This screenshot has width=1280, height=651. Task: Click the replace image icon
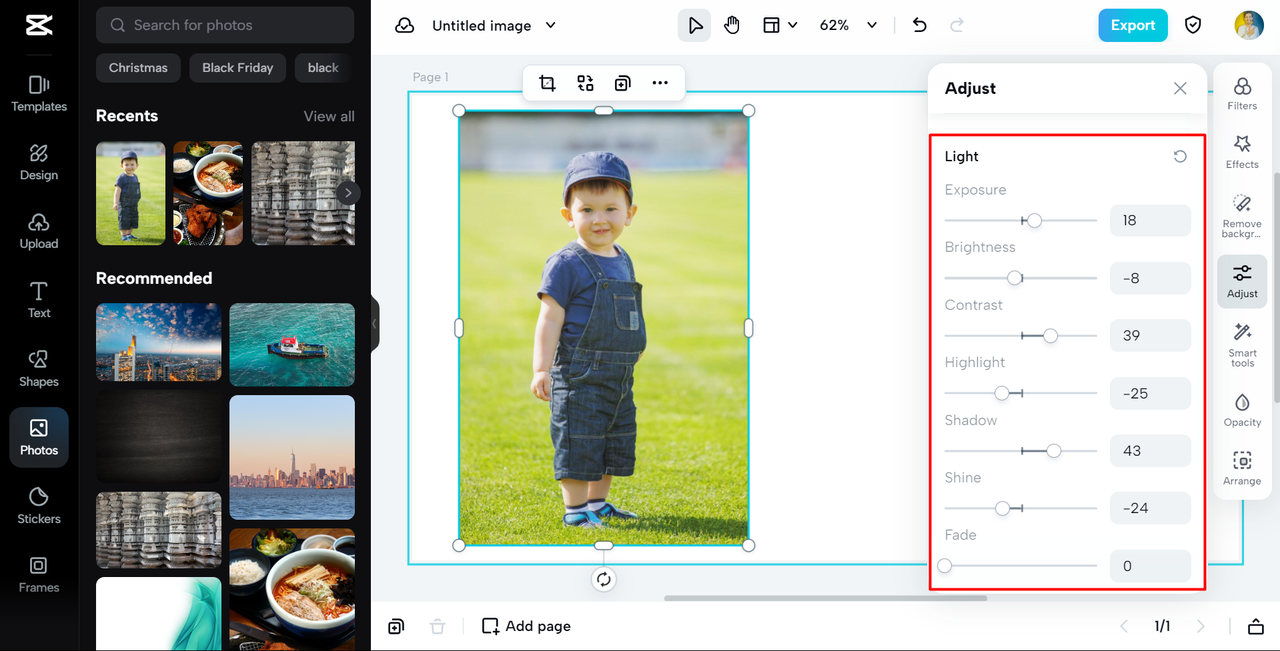click(x=585, y=83)
